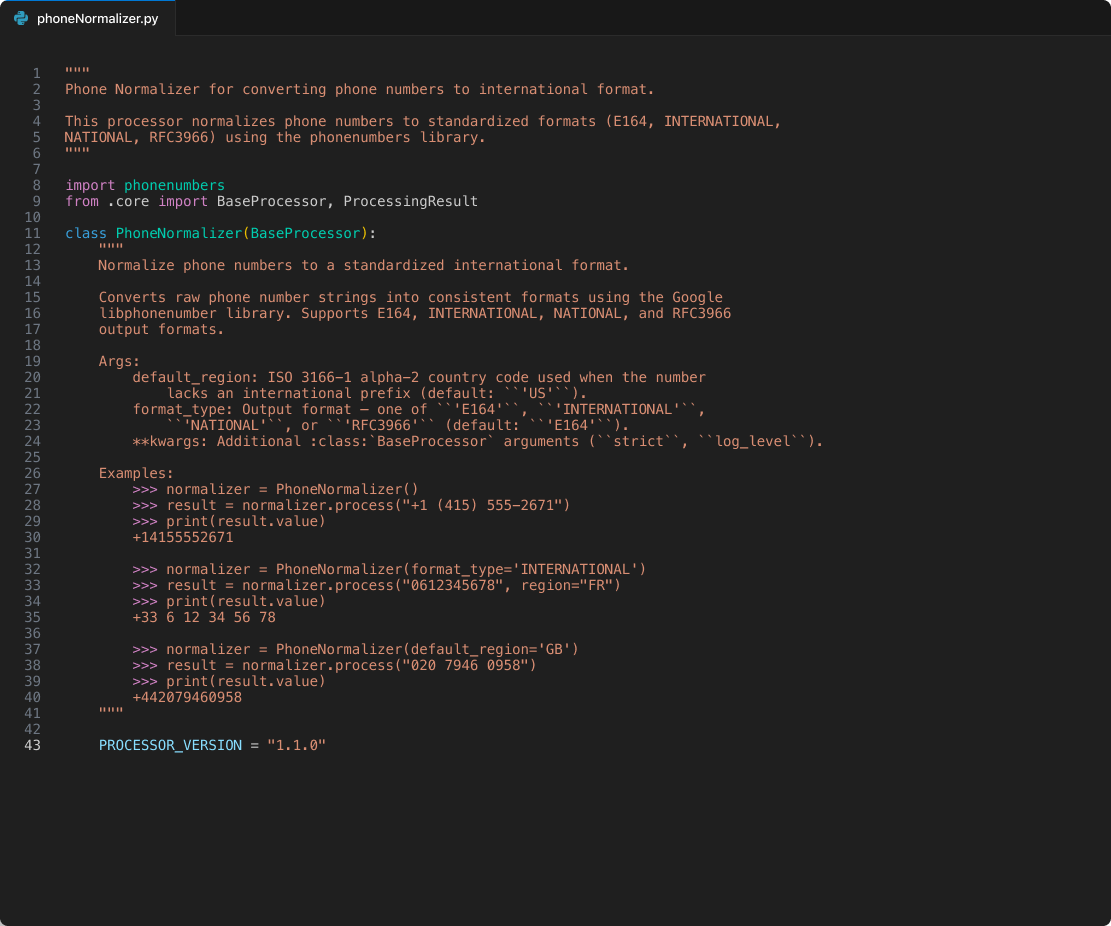Click 'format_type: Output format' line
Viewport: 1111px width, 926px height.
click(x=419, y=410)
